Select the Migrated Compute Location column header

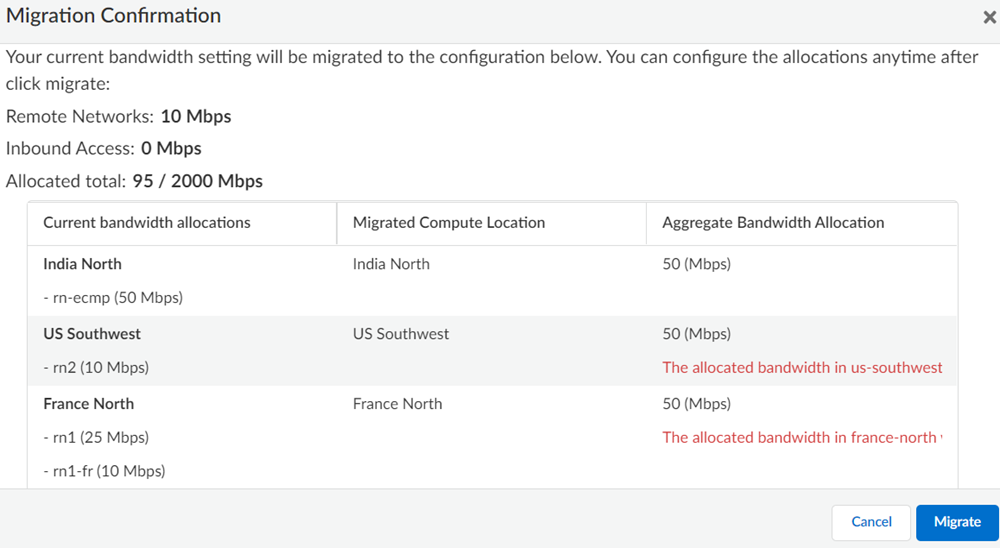click(x=449, y=223)
